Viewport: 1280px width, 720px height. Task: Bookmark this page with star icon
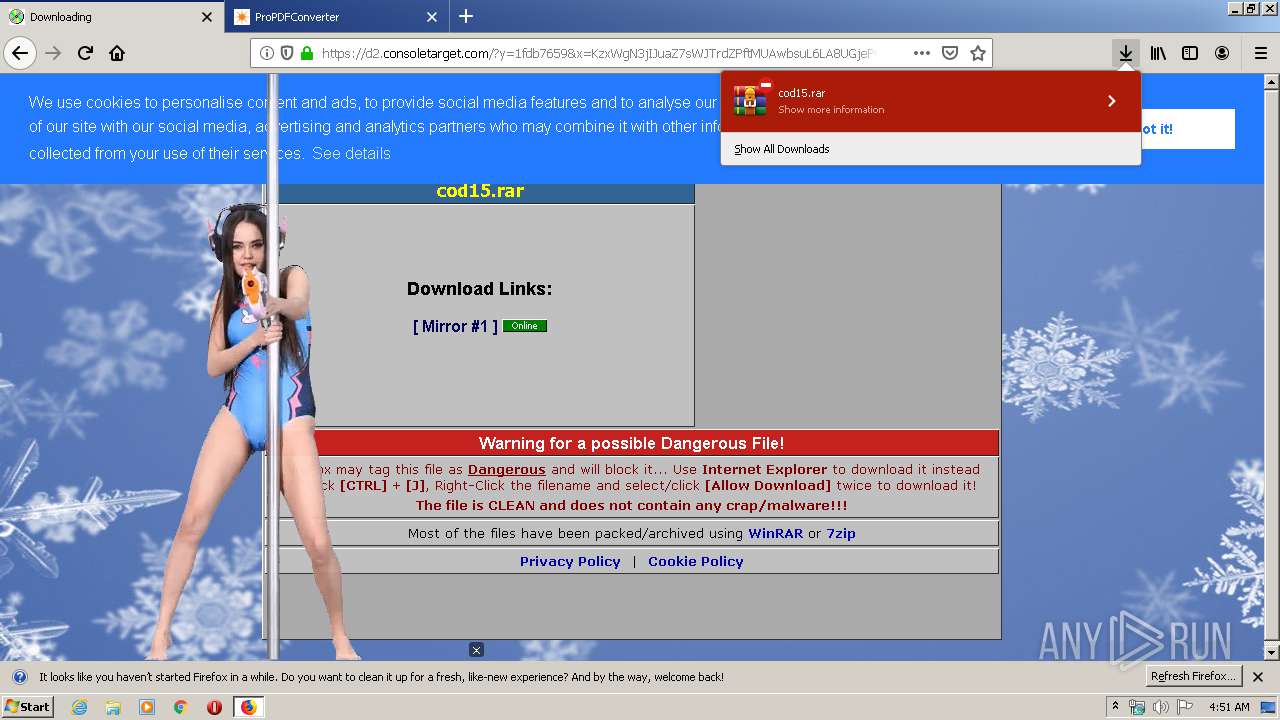(978, 53)
